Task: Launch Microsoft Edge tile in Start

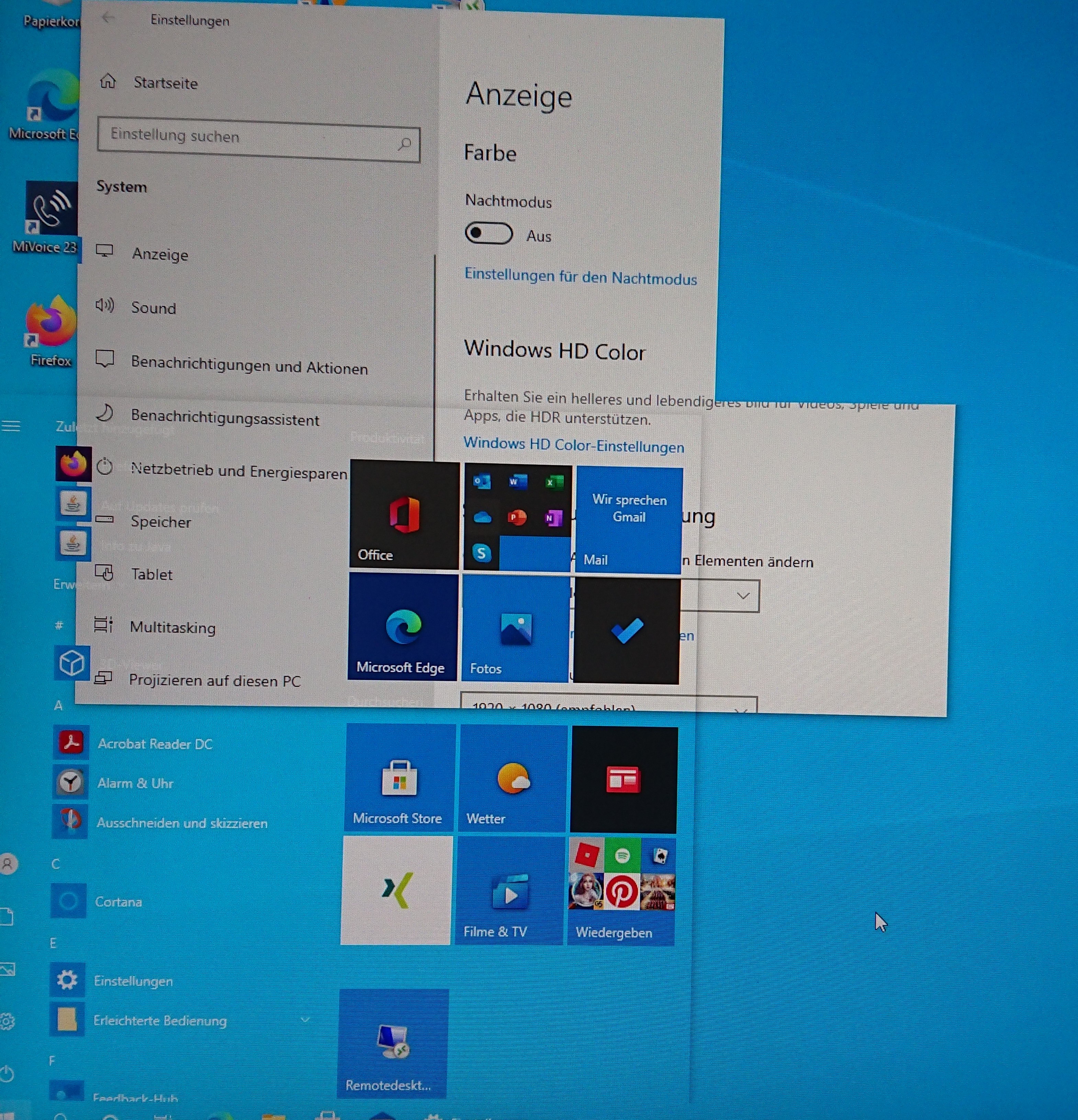Action: [402, 627]
